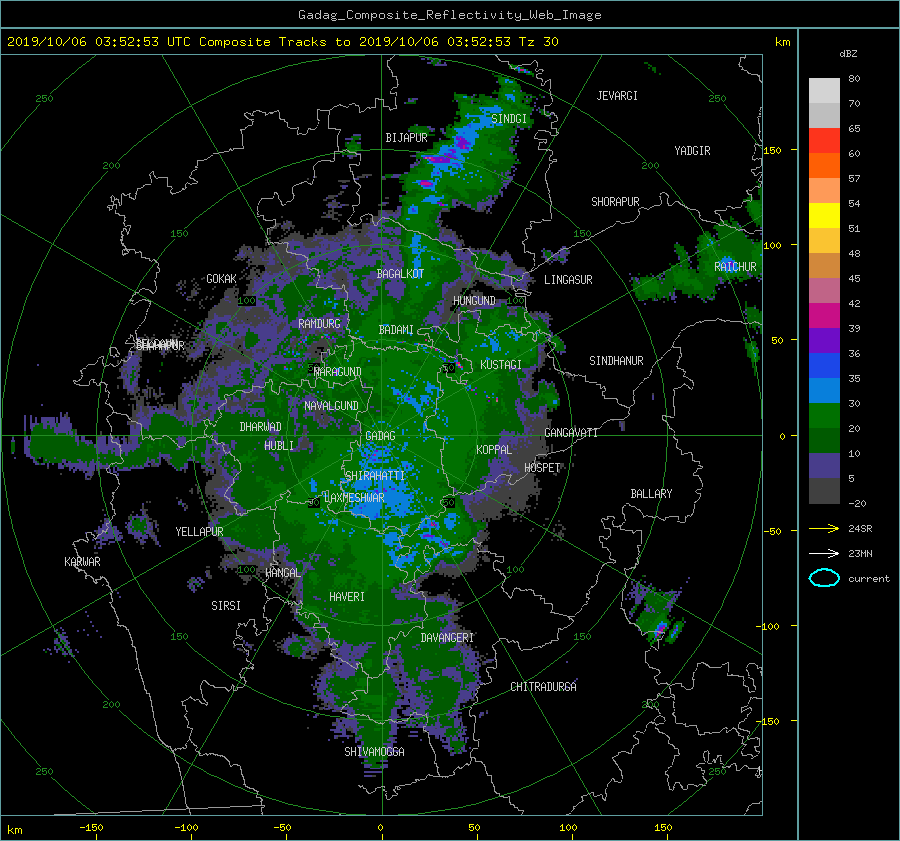Click the white 23MN arrow legend icon
Viewport: 900px width, 841px height.
pos(824,553)
